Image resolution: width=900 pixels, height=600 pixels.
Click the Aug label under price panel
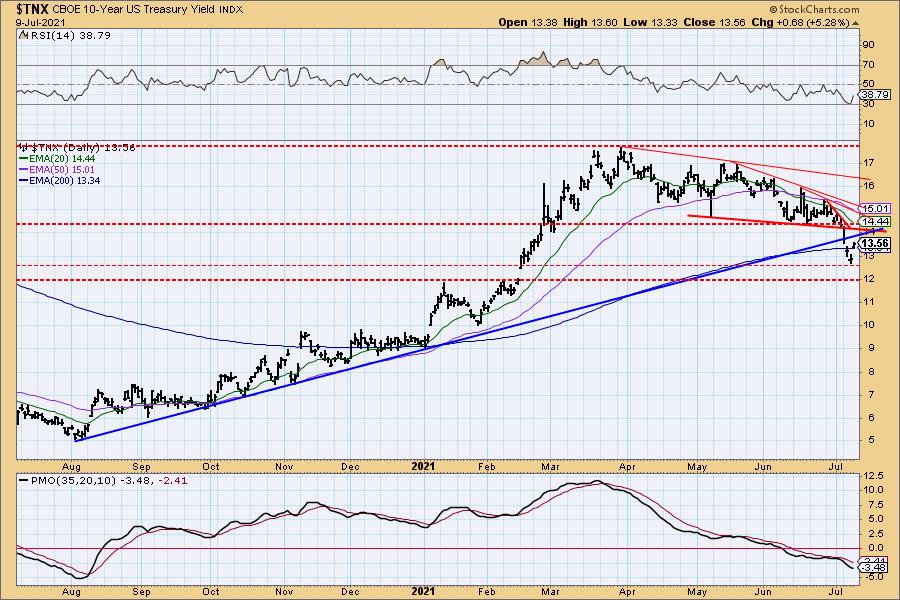click(71, 467)
